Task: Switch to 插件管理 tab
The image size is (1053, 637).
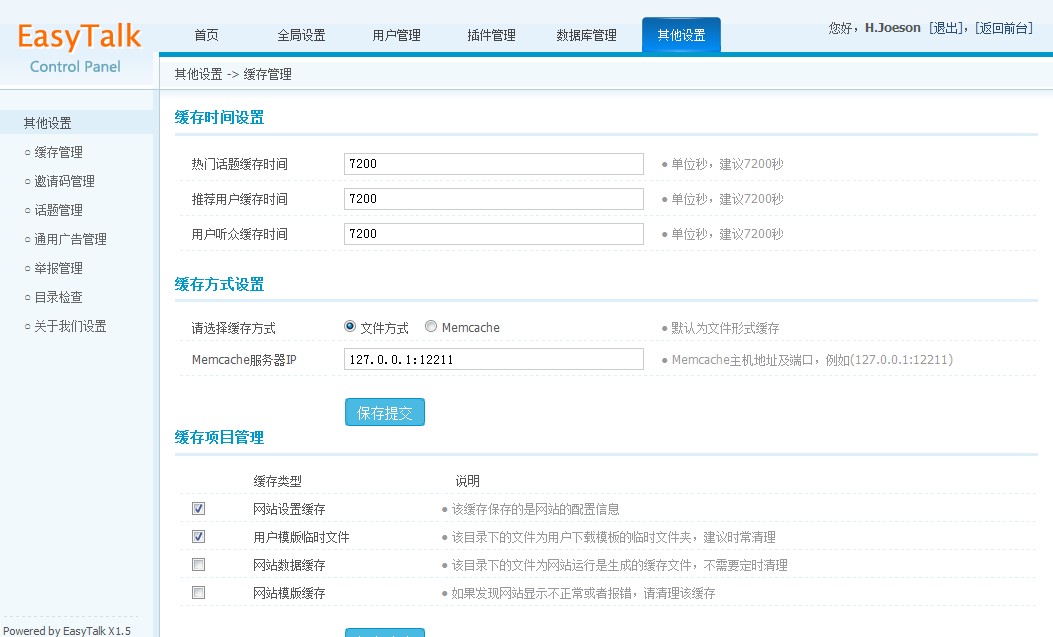Action: pyautogui.click(x=491, y=35)
